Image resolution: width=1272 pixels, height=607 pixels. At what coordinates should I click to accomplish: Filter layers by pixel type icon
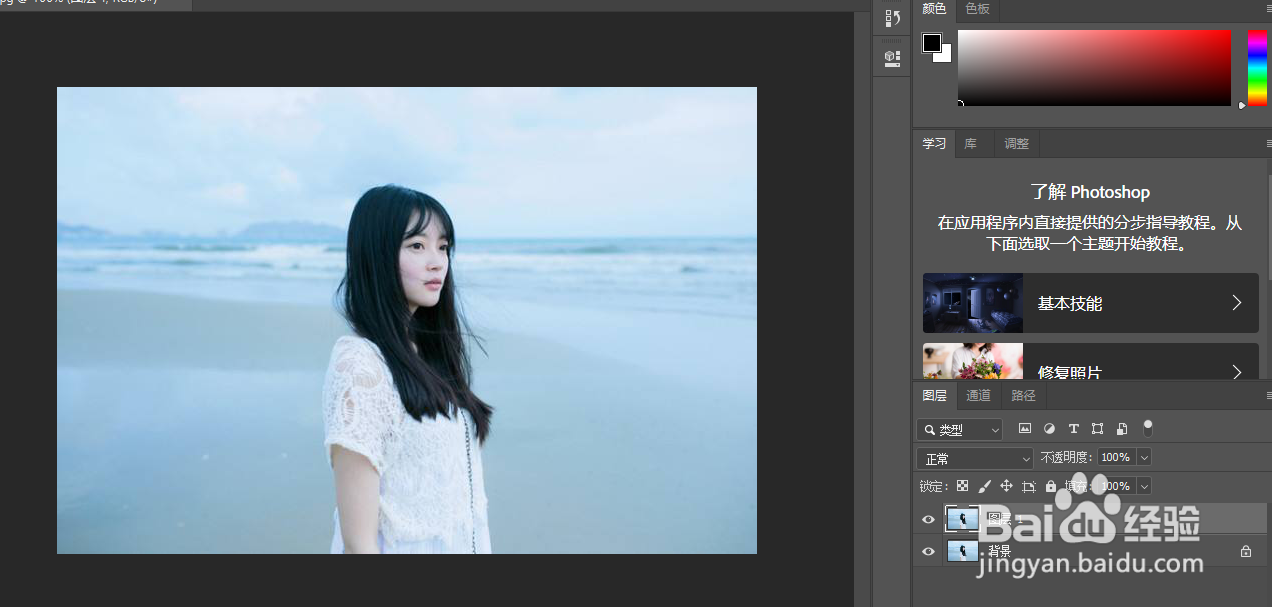point(1025,428)
